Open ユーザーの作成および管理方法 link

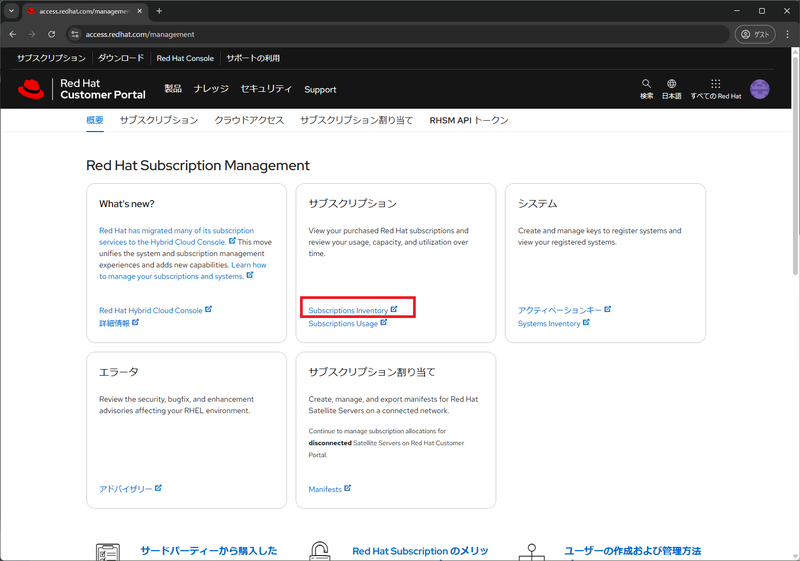click(x=633, y=551)
